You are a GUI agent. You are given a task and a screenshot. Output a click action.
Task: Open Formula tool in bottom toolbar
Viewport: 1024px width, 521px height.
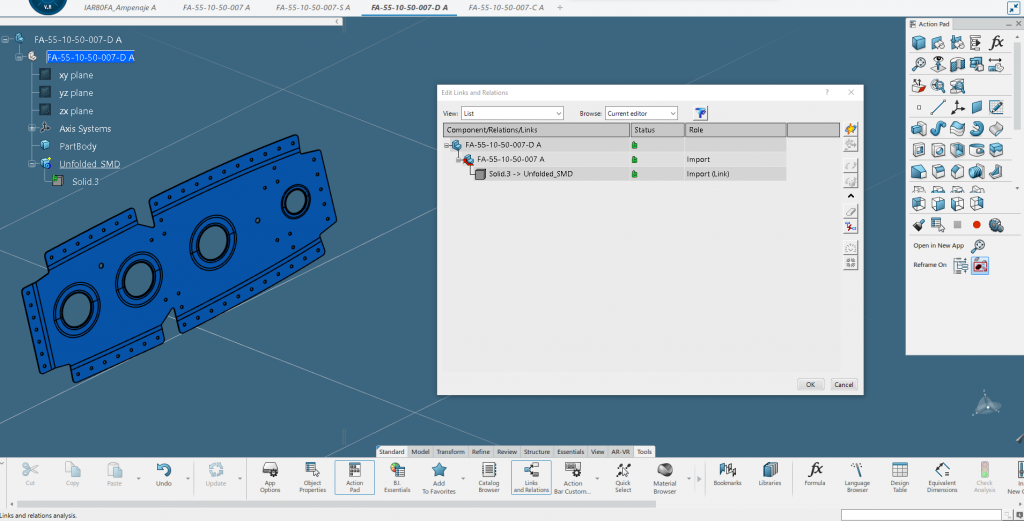815,475
